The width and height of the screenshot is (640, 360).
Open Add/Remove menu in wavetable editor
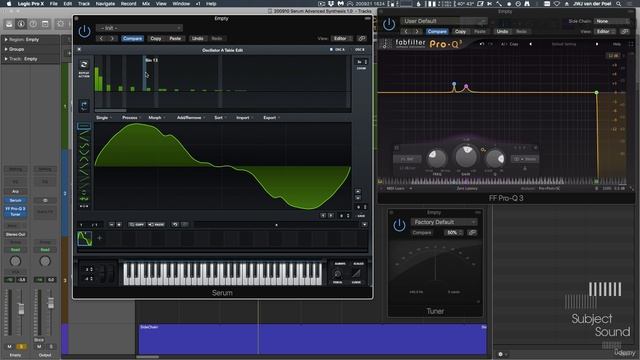tap(191, 118)
